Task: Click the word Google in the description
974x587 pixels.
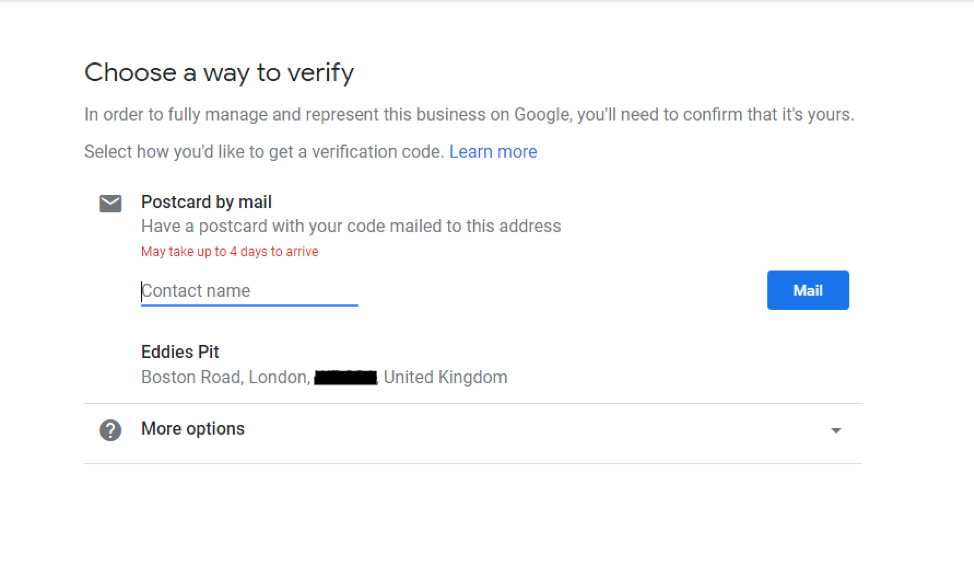Action: (541, 115)
